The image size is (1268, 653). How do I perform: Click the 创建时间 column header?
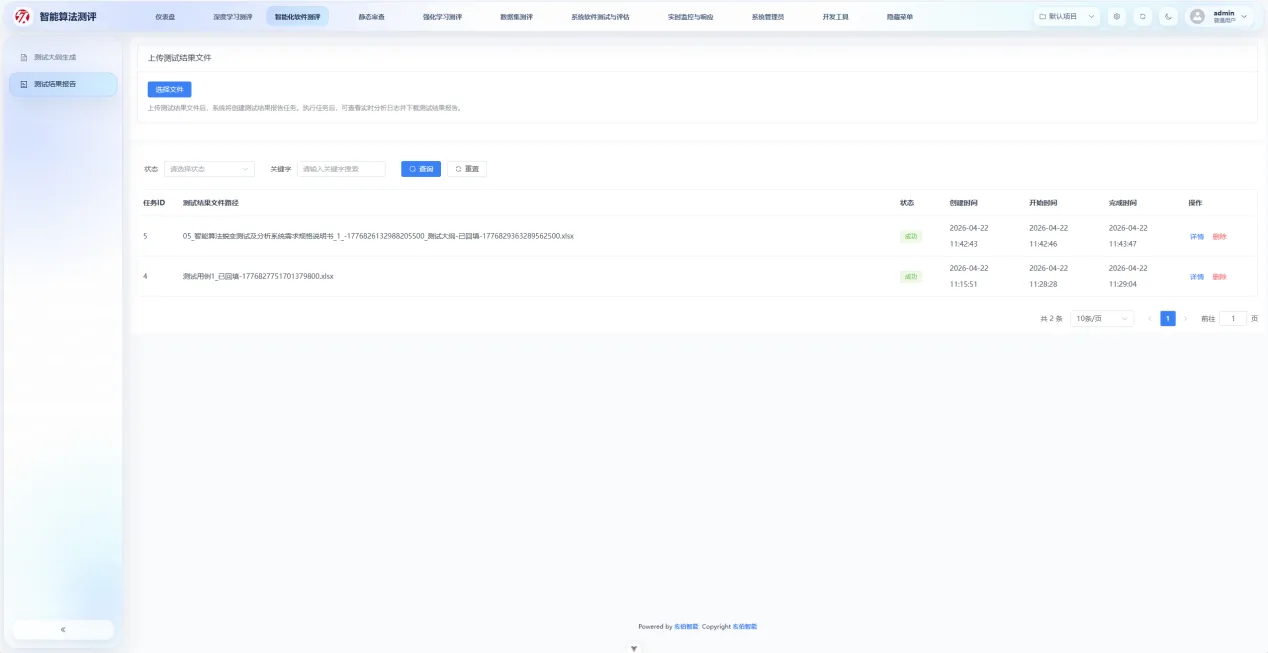click(x=963, y=203)
